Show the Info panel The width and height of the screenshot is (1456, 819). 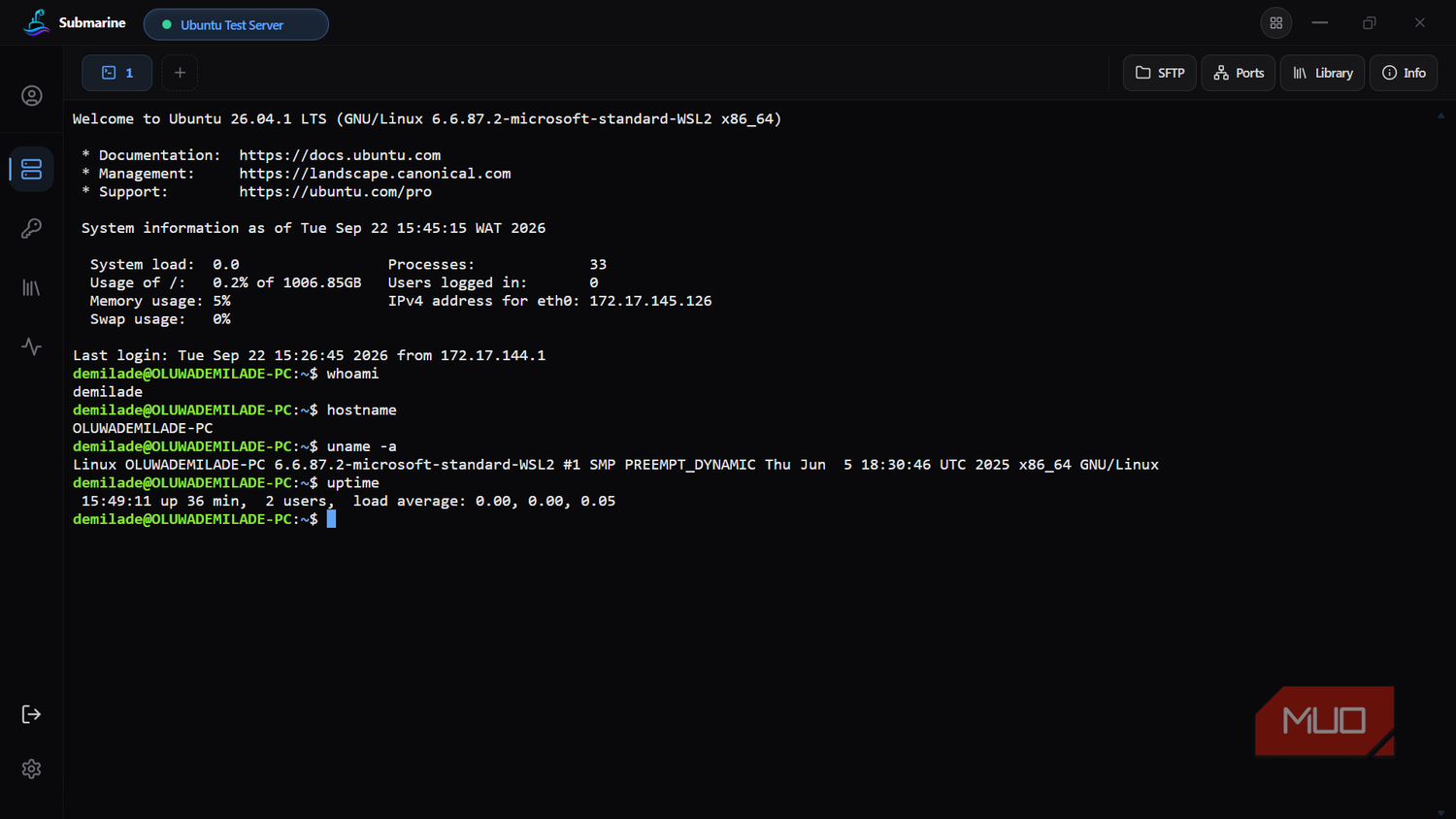1404,73
